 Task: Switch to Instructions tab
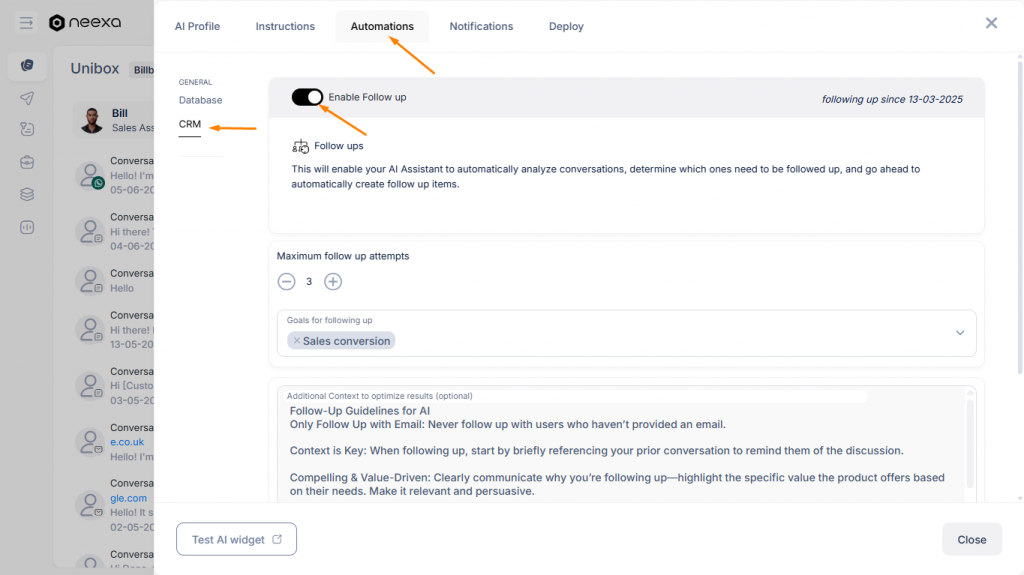tap(285, 26)
